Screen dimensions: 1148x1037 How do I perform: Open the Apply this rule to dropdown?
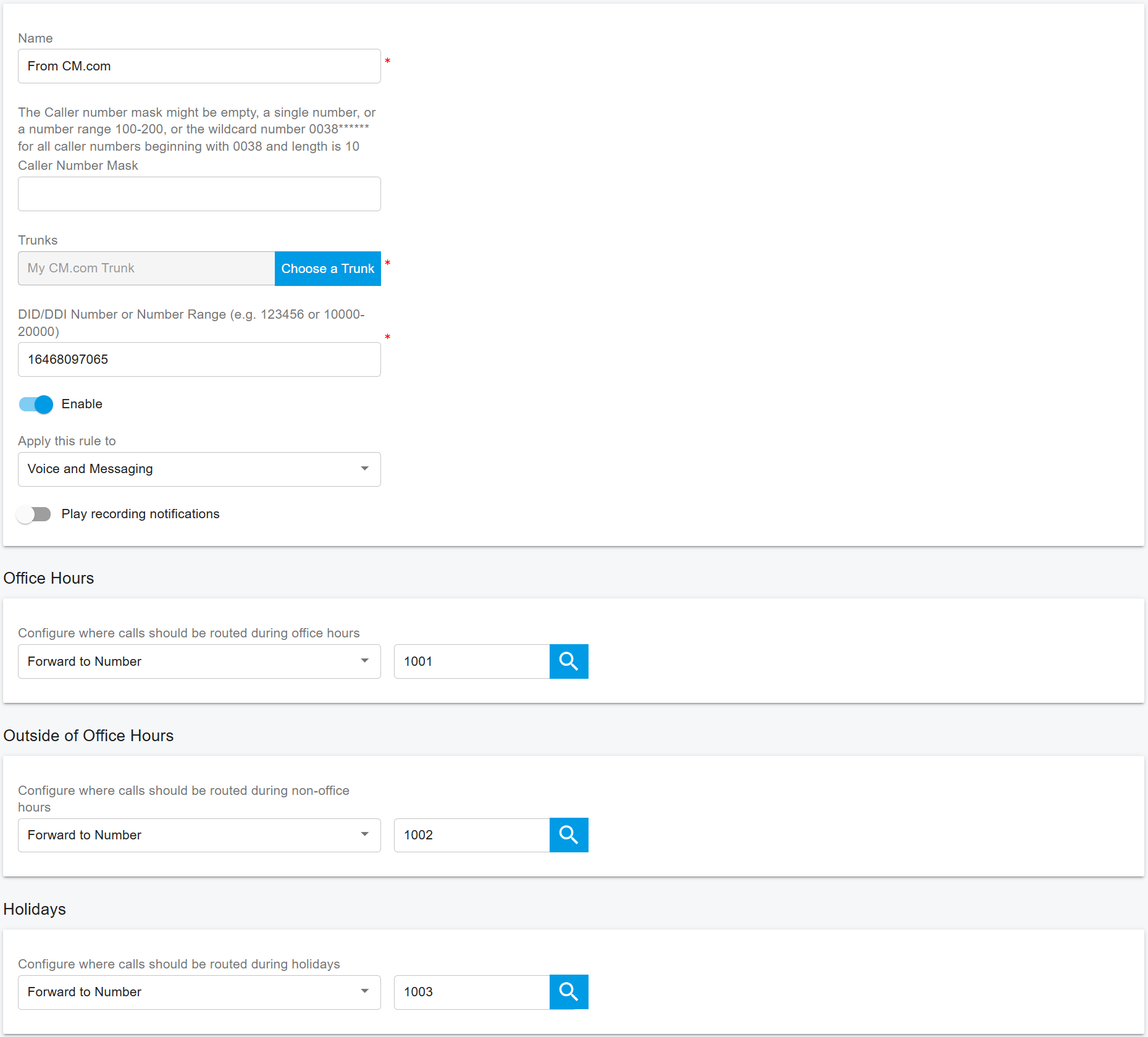pos(199,469)
